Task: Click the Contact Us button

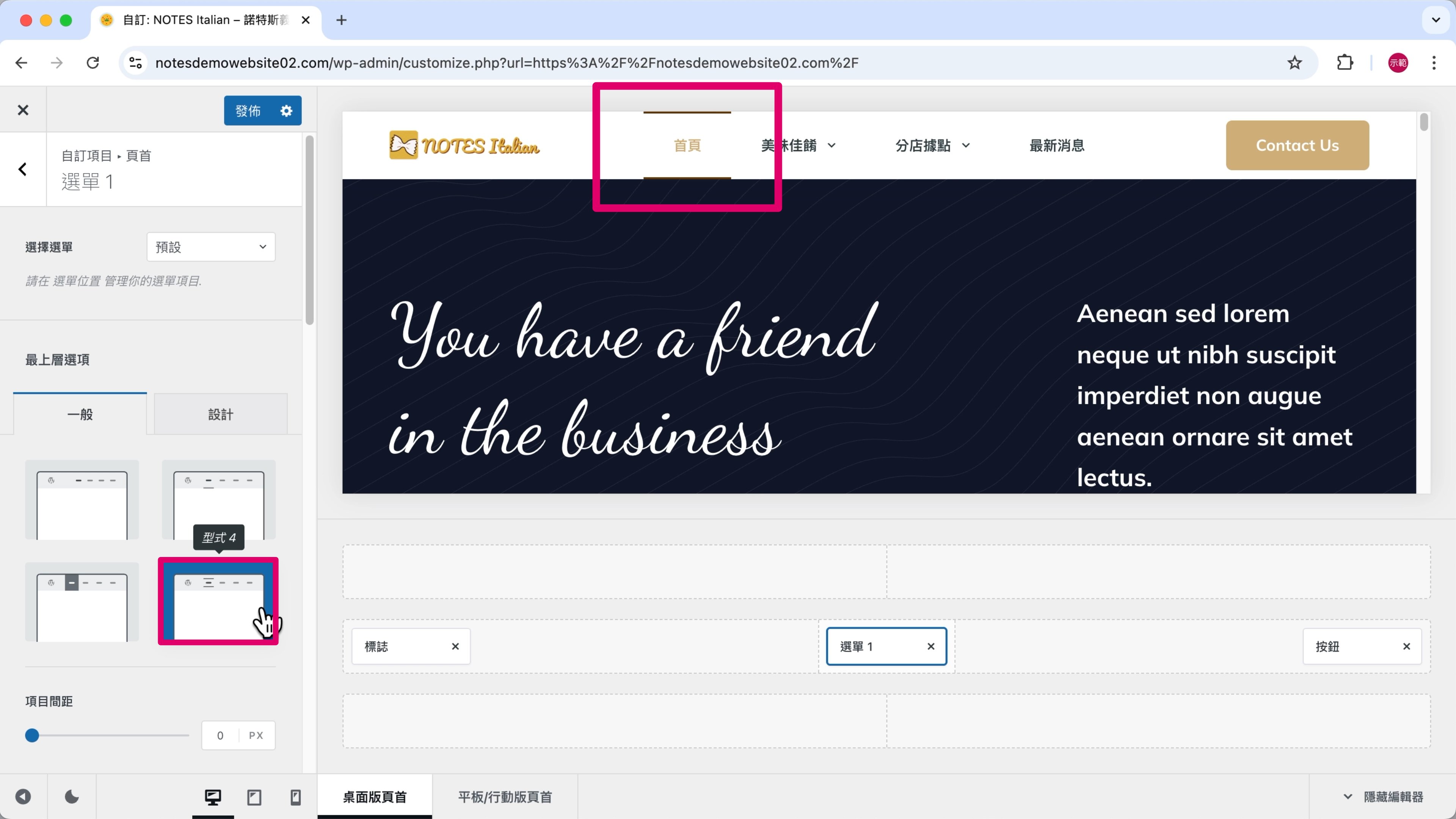Action: pos(1297,146)
